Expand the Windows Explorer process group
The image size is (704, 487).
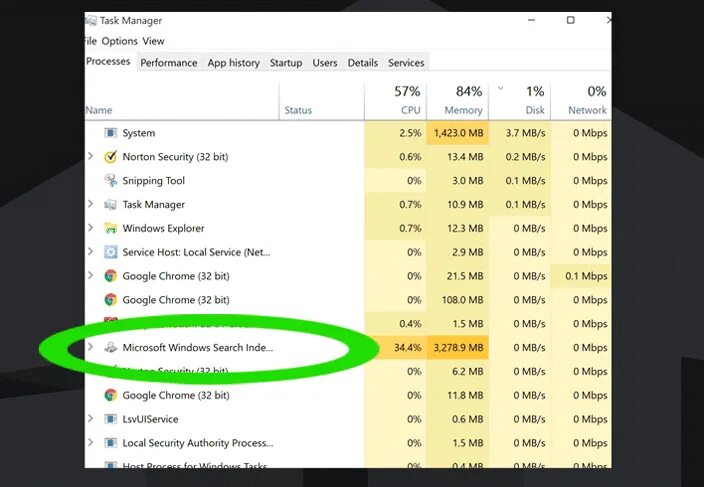coord(91,228)
